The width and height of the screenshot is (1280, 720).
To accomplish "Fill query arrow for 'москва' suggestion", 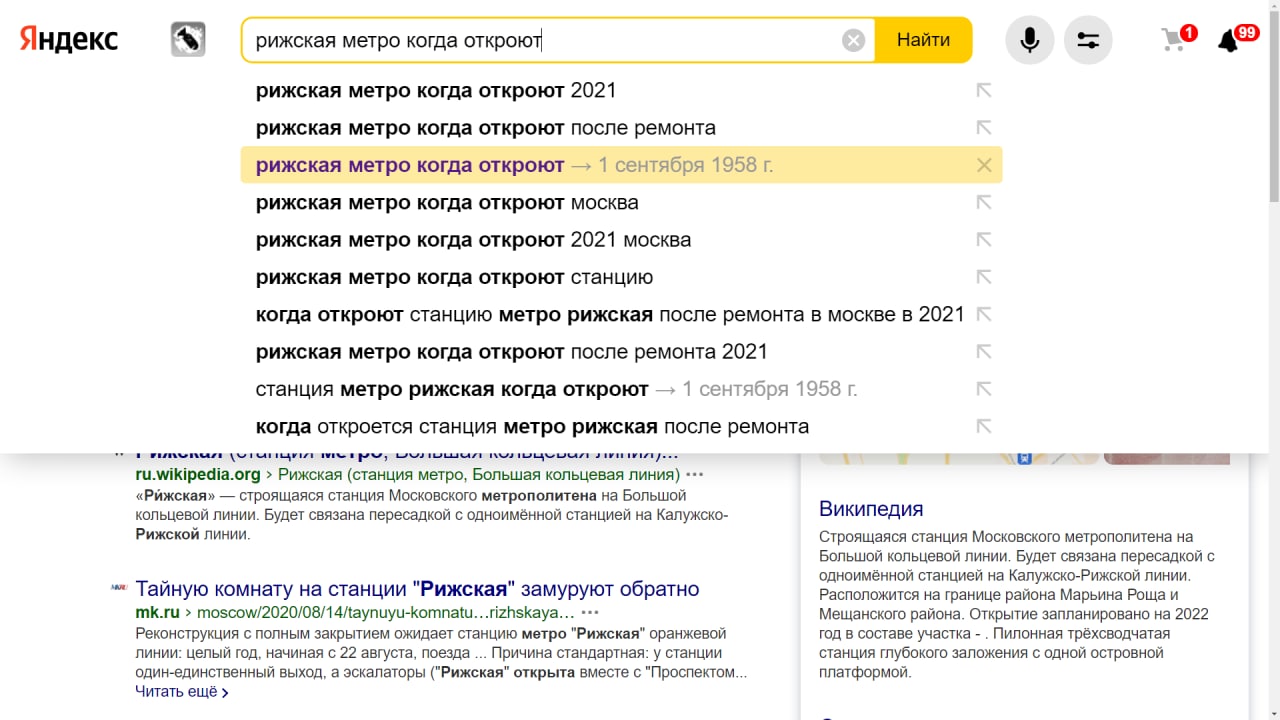I will [x=984, y=203].
